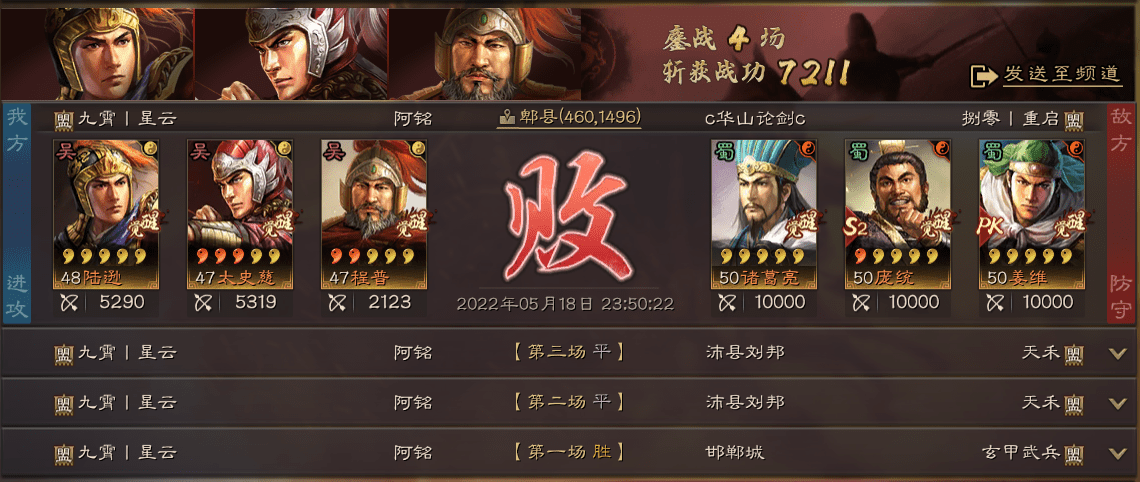Image resolution: width=1140 pixels, height=482 pixels.
Task: Click the archer troop icon under 诸葛亮
Action: [x=727, y=302]
